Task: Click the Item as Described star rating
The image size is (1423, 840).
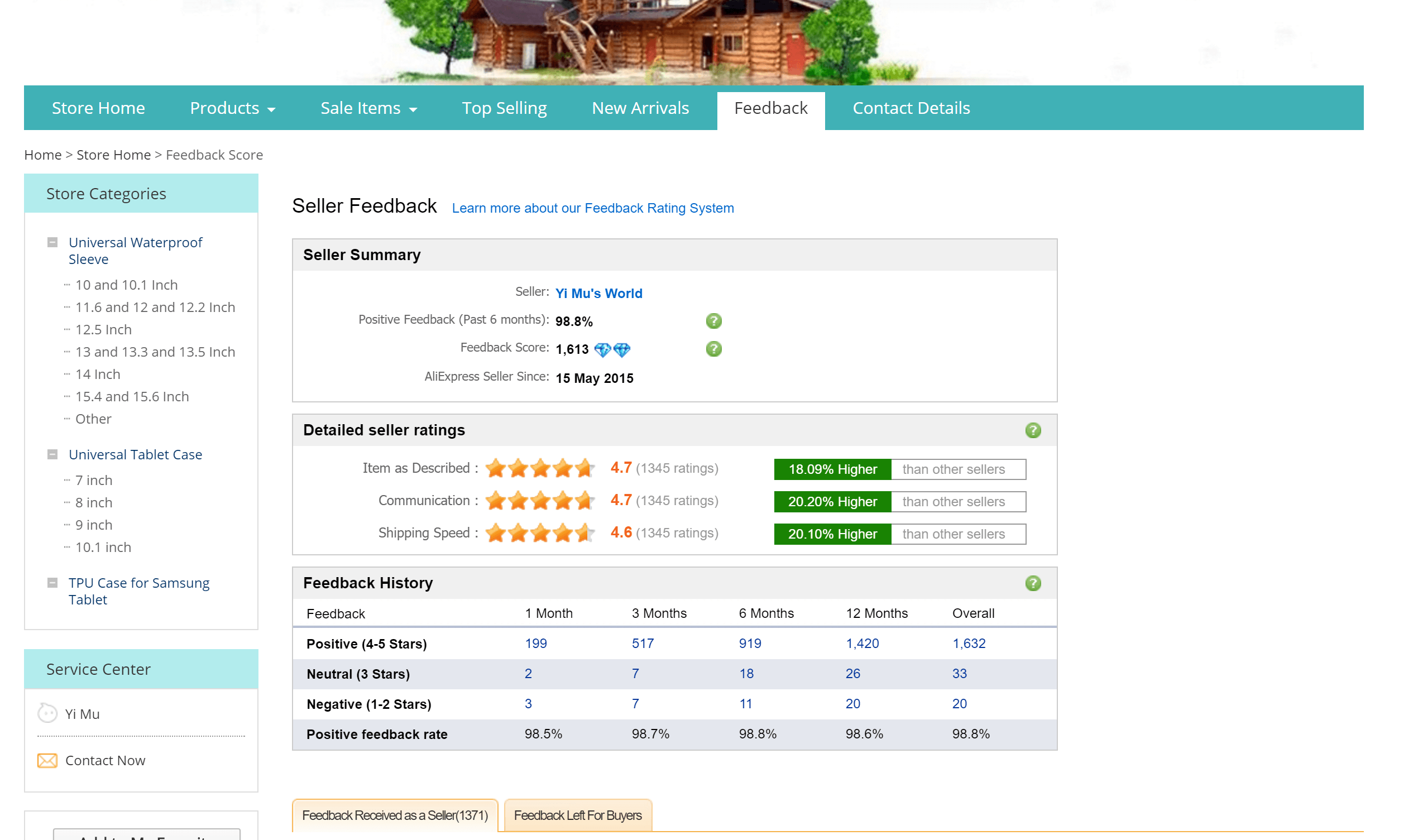Action: [x=539, y=468]
